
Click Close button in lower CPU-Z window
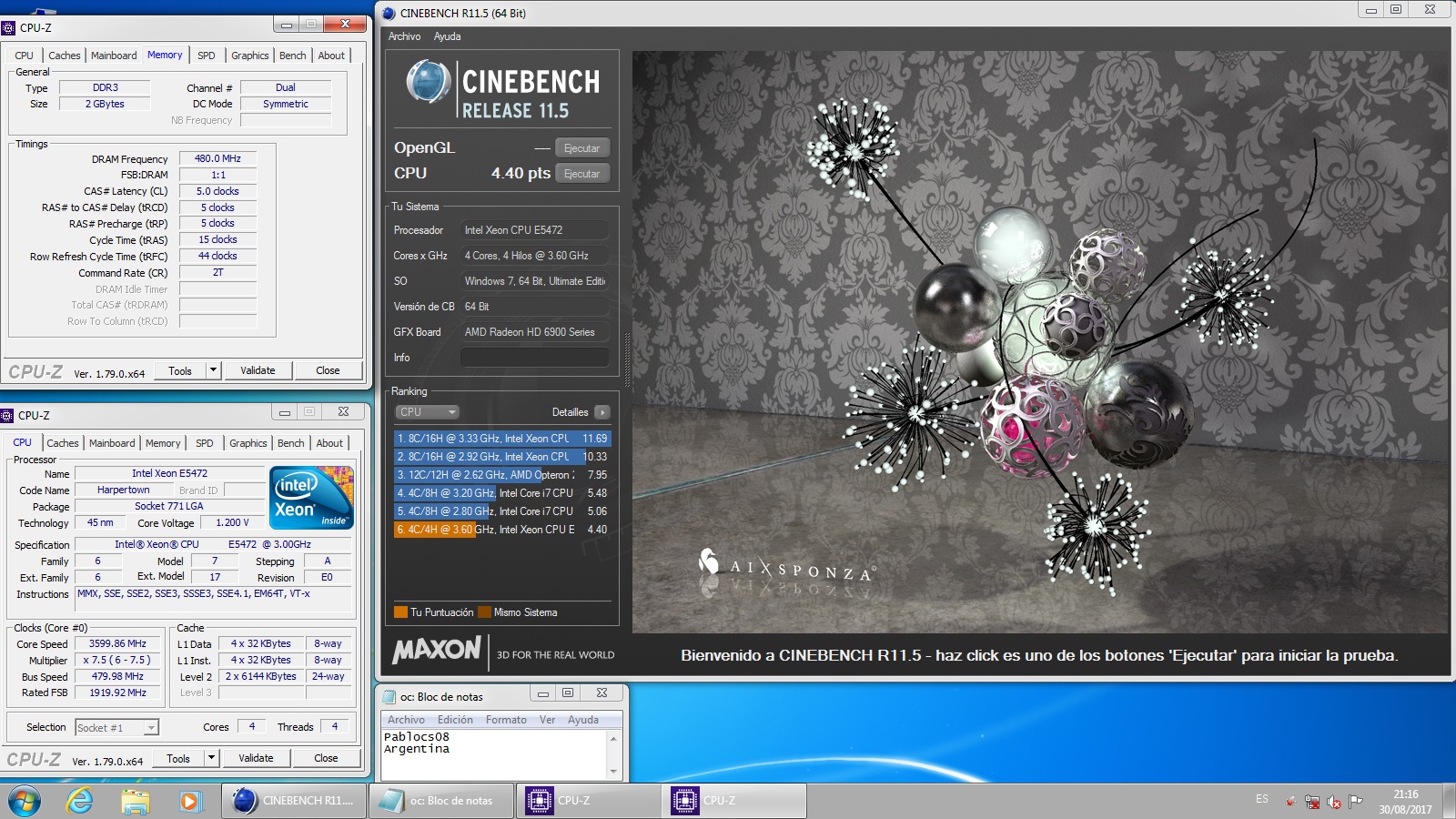[x=326, y=758]
